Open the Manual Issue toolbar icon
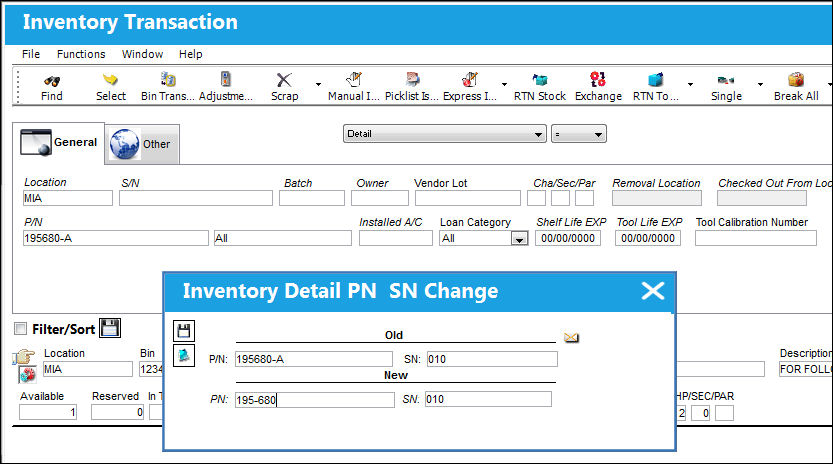This screenshot has height=464, width=833. pyautogui.click(x=354, y=80)
